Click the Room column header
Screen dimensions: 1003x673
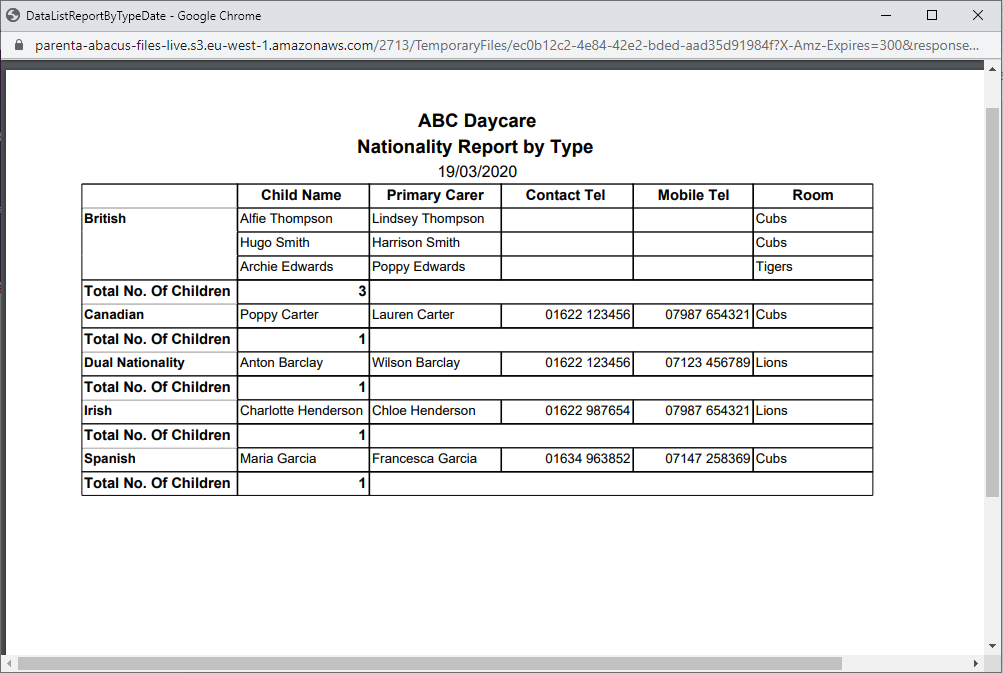click(813, 195)
